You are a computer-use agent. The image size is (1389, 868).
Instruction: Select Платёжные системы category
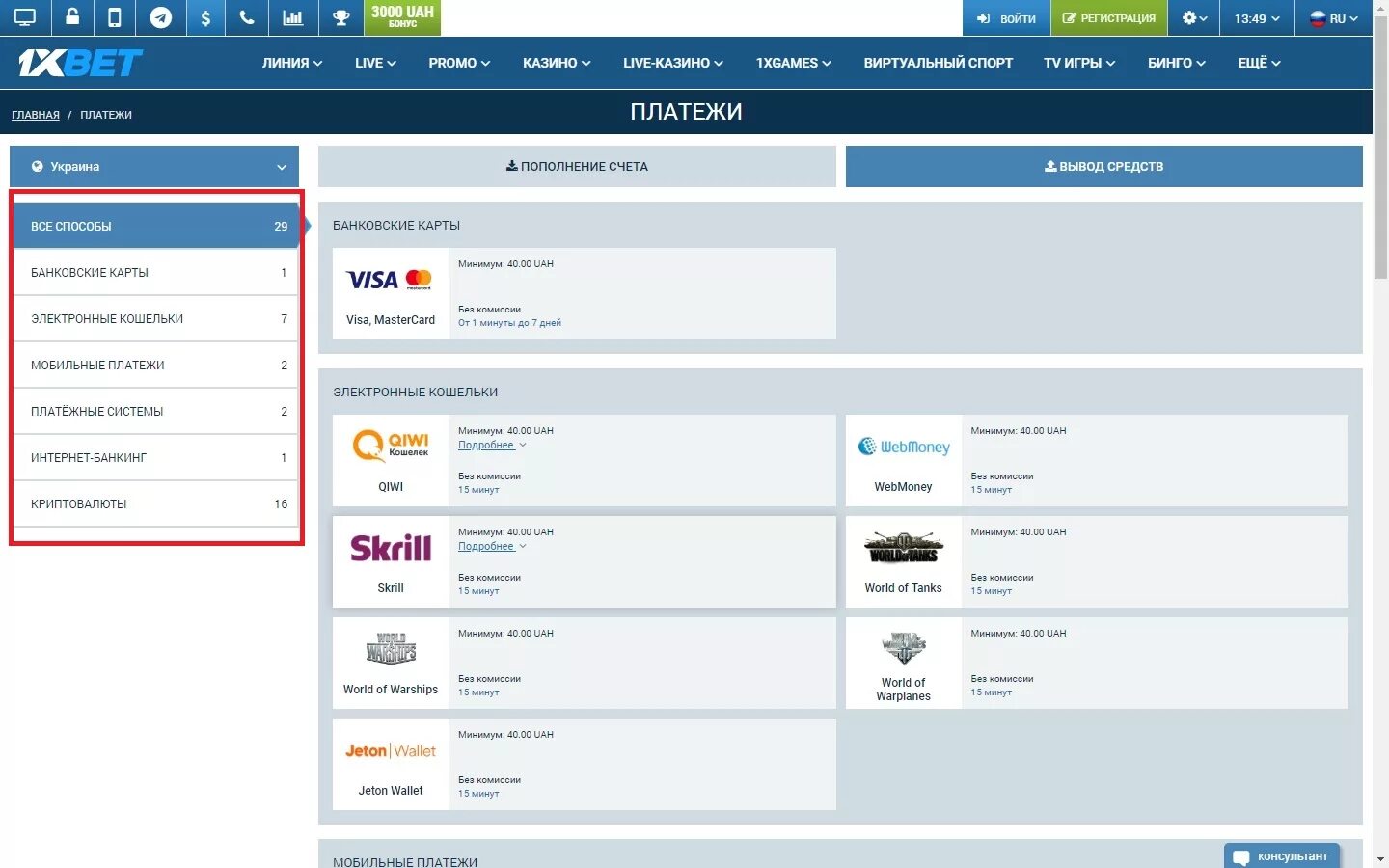155,411
